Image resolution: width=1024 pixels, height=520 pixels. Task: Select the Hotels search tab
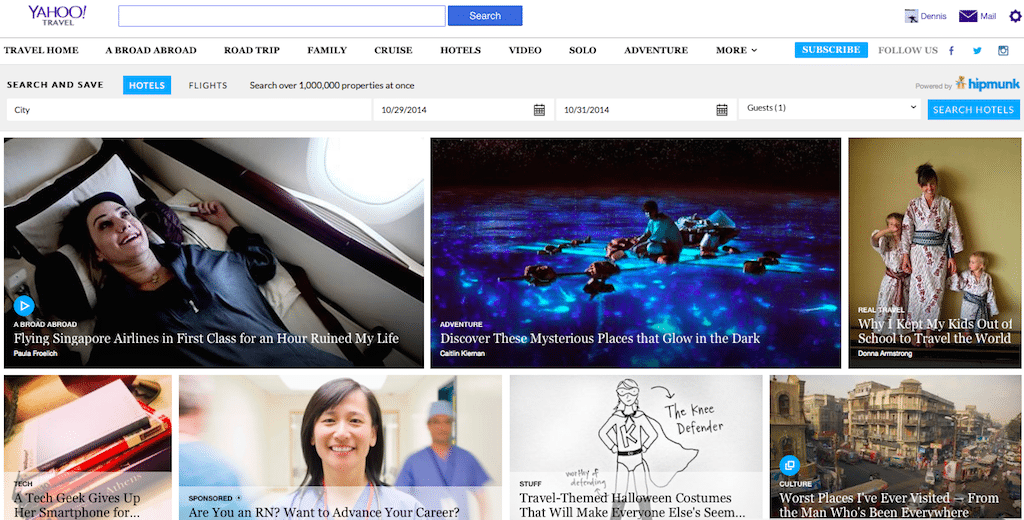147,85
